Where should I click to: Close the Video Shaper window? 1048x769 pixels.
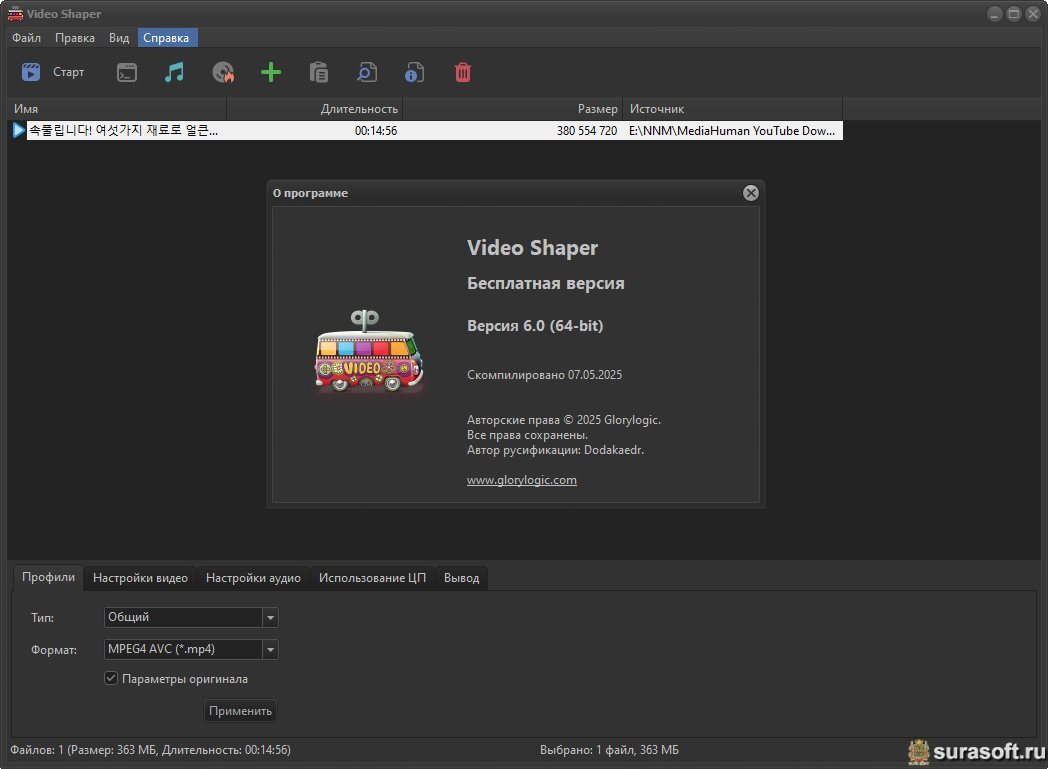tap(1033, 14)
